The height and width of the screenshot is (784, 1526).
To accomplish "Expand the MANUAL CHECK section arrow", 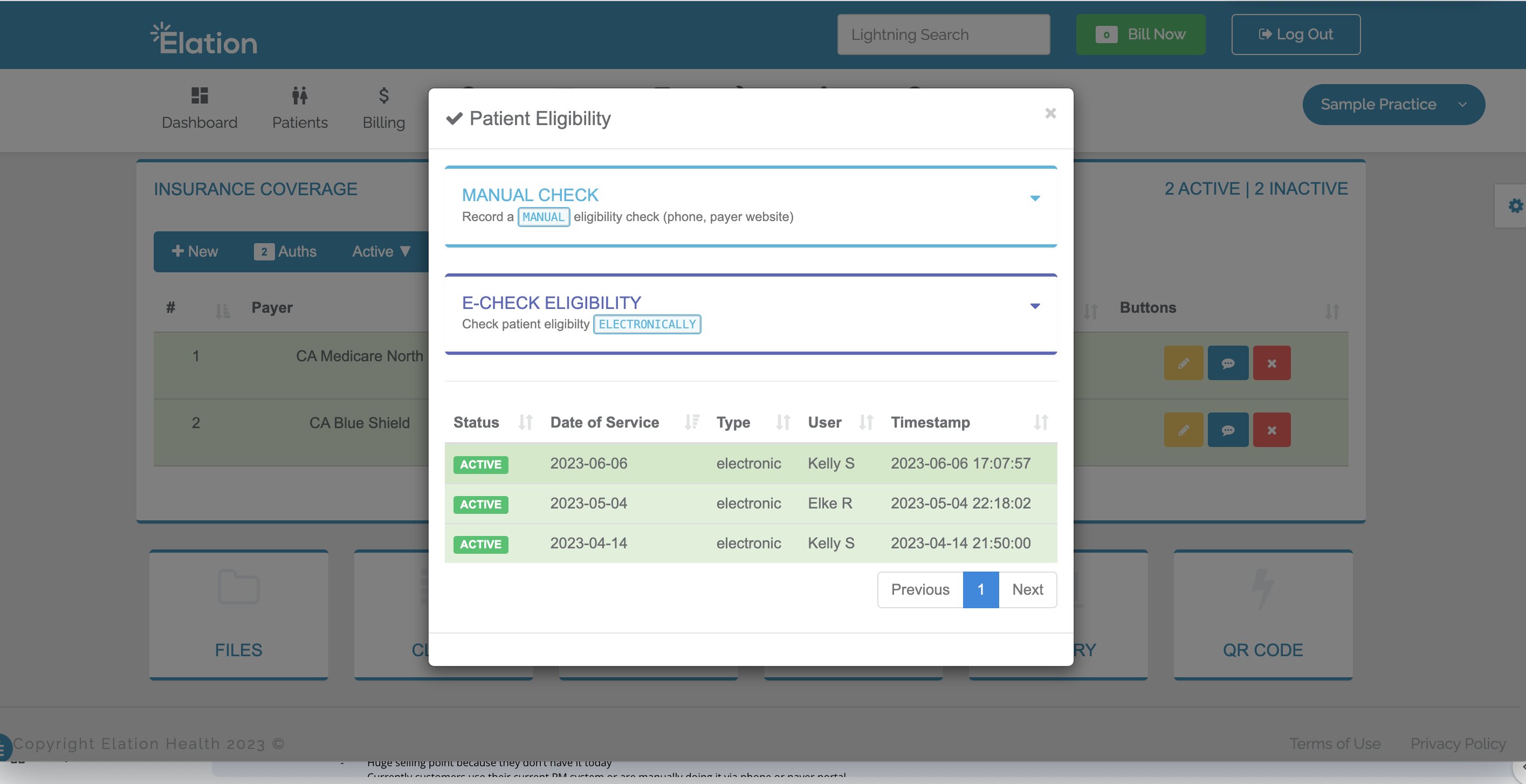I will click(1034, 198).
